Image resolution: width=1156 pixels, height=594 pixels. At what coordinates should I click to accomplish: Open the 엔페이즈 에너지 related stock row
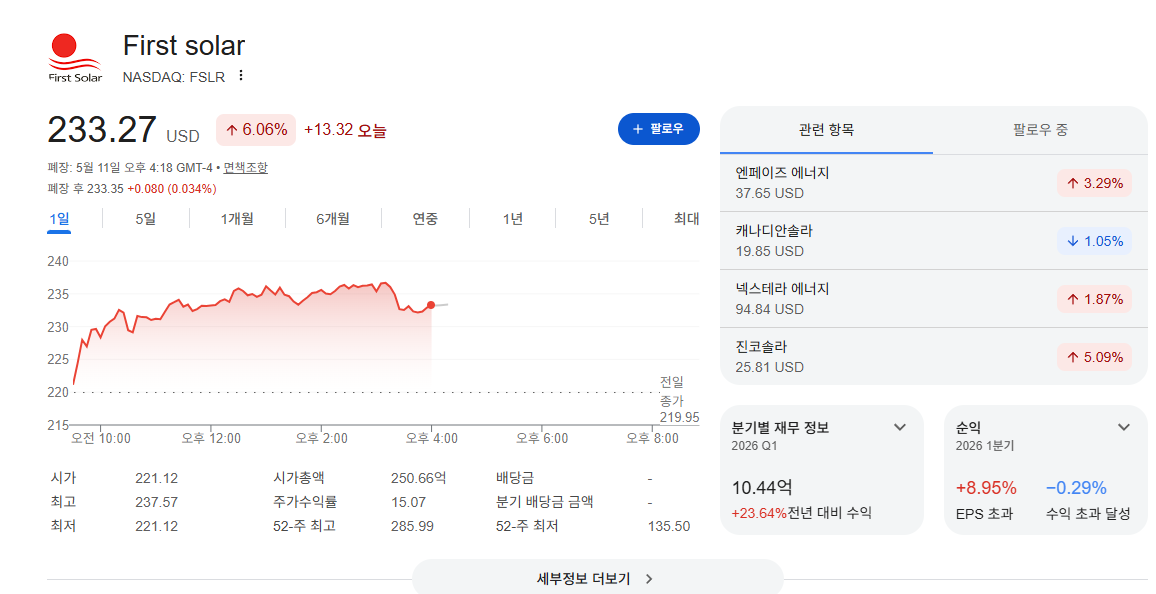coord(933,183)
